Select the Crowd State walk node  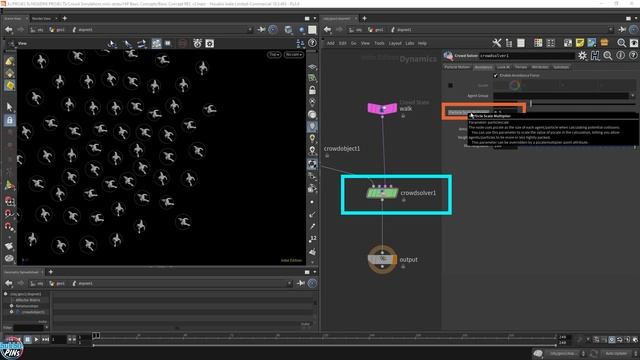(x=382, y=109)
